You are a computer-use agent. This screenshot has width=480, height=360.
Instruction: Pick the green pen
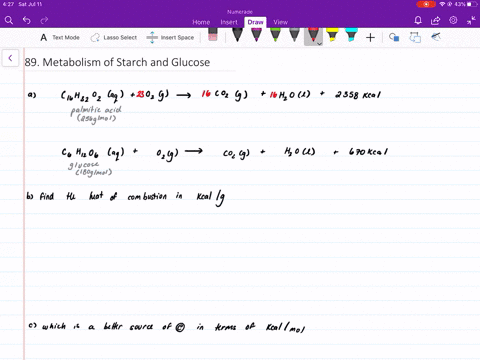[x=275, y=35]
